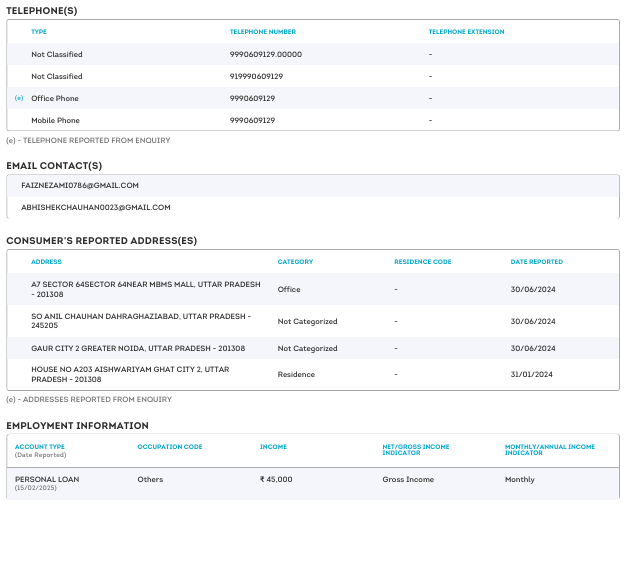Screen dimensions: 626x587
Task: Click the ABHISHEKCHAUHAN0023@GMAIL.COM email address
Action: click(96, 207)
